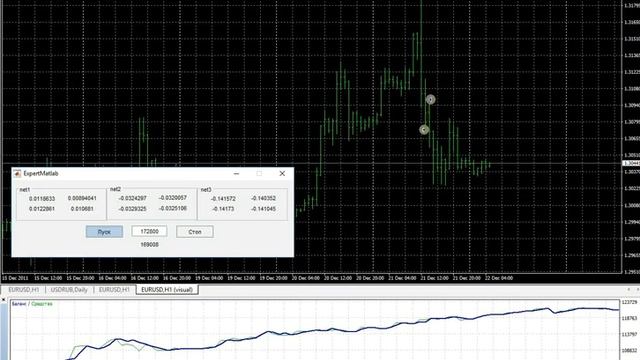This screenshot has width=640, height=360.
Task: Click the Пуск button in ExpertMatlab
Action: pyautogui.click(x=104, y=232)
